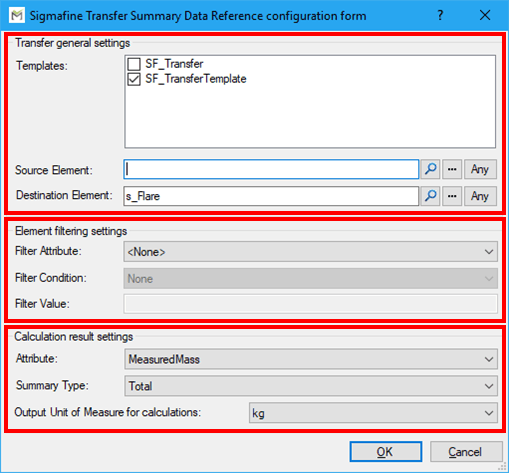
Task: Click the Source Element ellipsis browse button
Action: click(452, 169)
